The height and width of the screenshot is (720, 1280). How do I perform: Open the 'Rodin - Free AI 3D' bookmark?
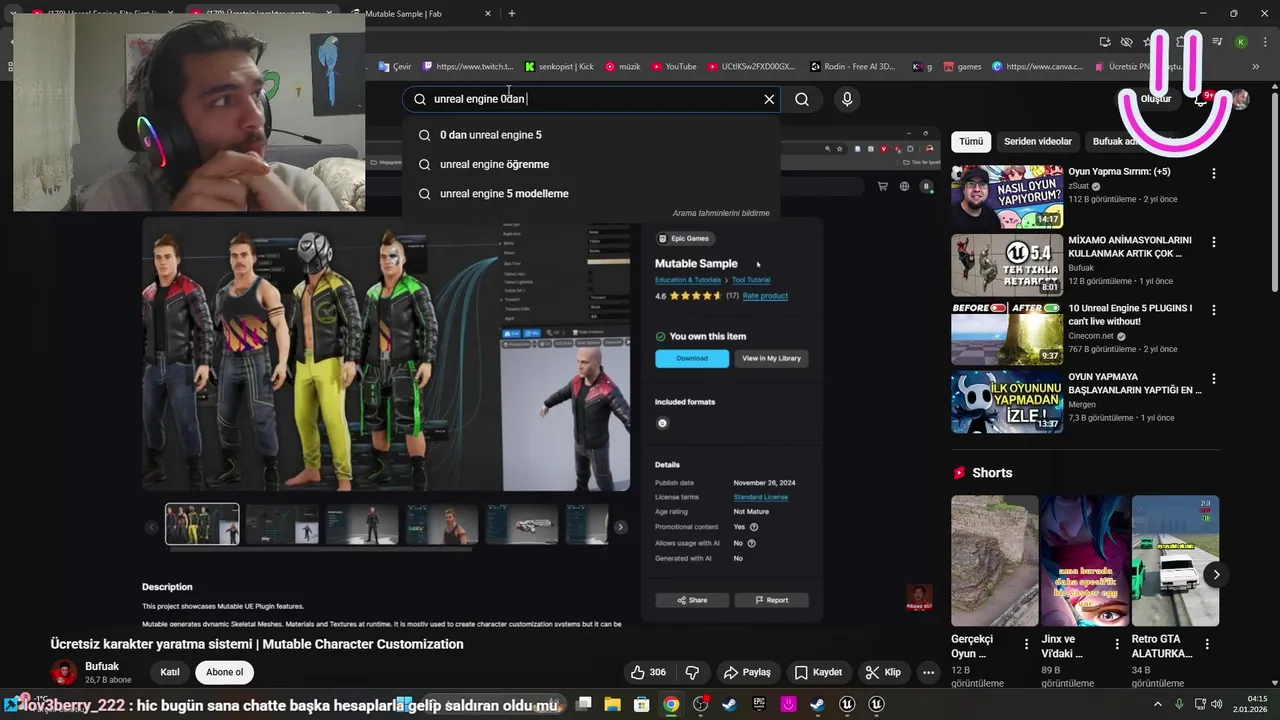(853, 67)
